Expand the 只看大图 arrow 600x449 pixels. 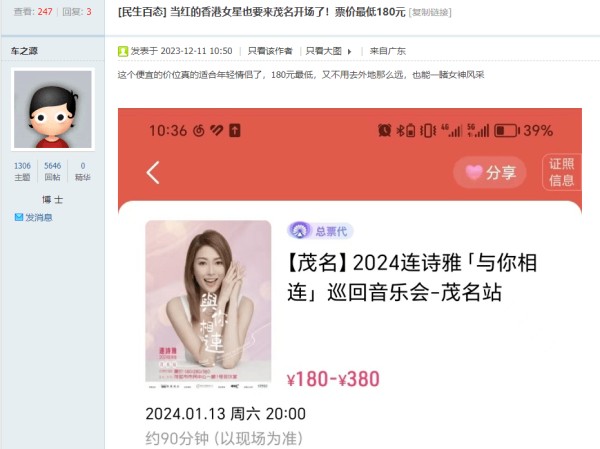click(349, 51)
